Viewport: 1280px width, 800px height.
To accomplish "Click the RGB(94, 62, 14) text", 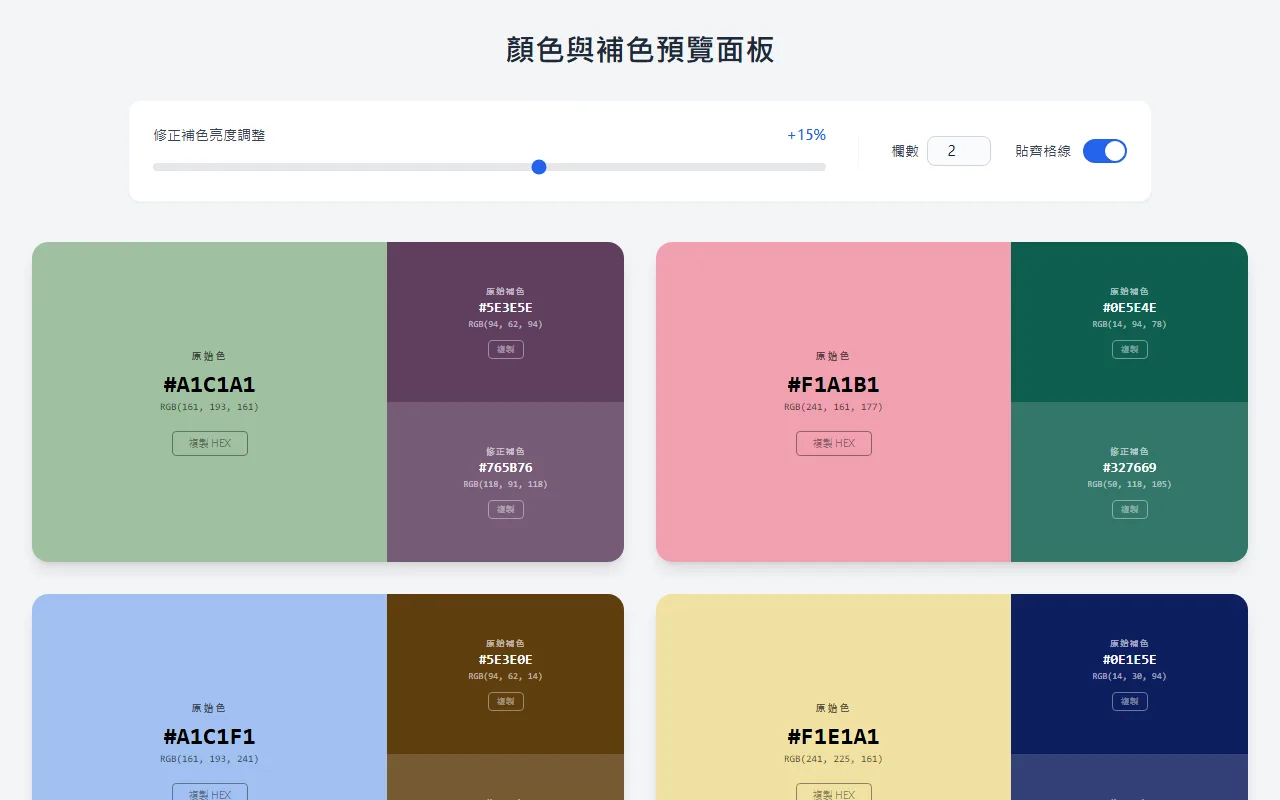I will 506,676.
